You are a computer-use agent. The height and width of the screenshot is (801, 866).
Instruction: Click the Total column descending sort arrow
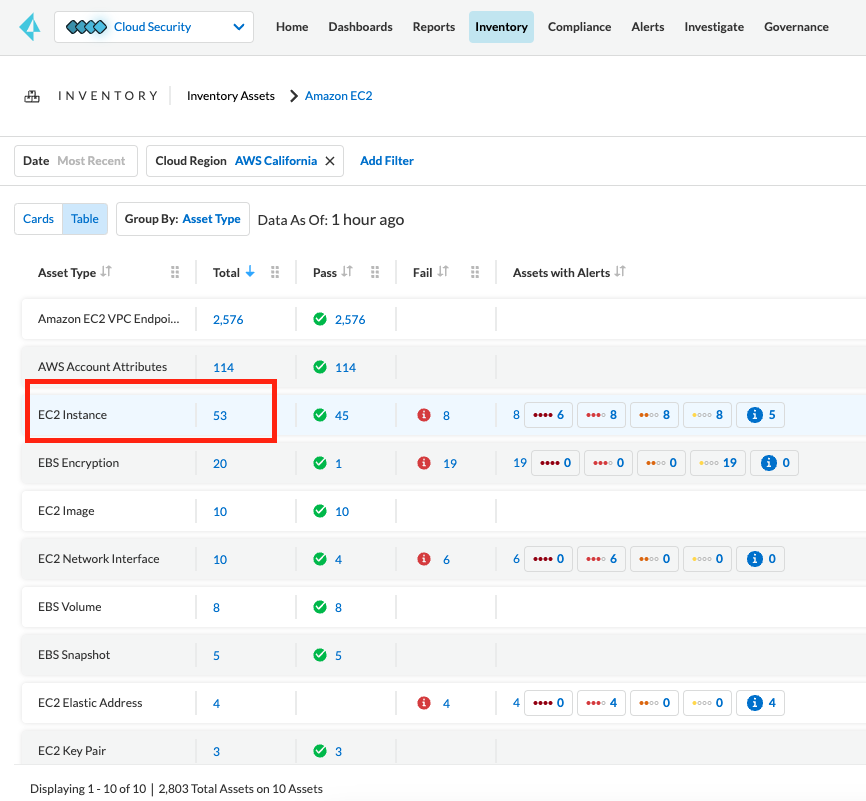pos(250,272)
